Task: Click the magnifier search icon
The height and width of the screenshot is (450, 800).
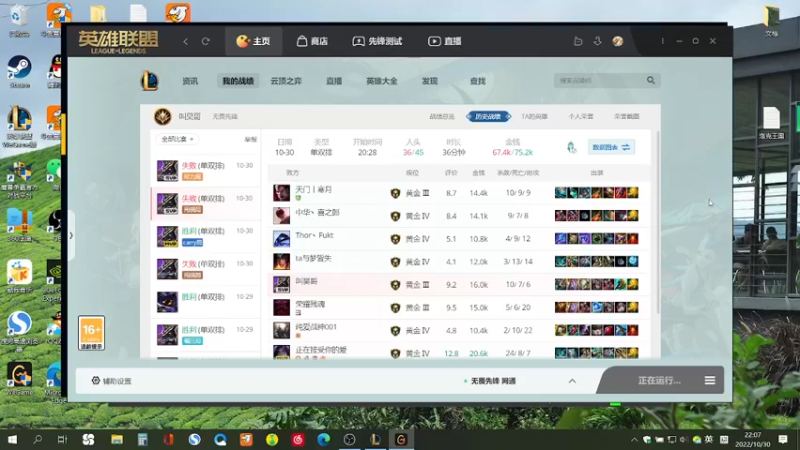Action: (x=651, y=80)
